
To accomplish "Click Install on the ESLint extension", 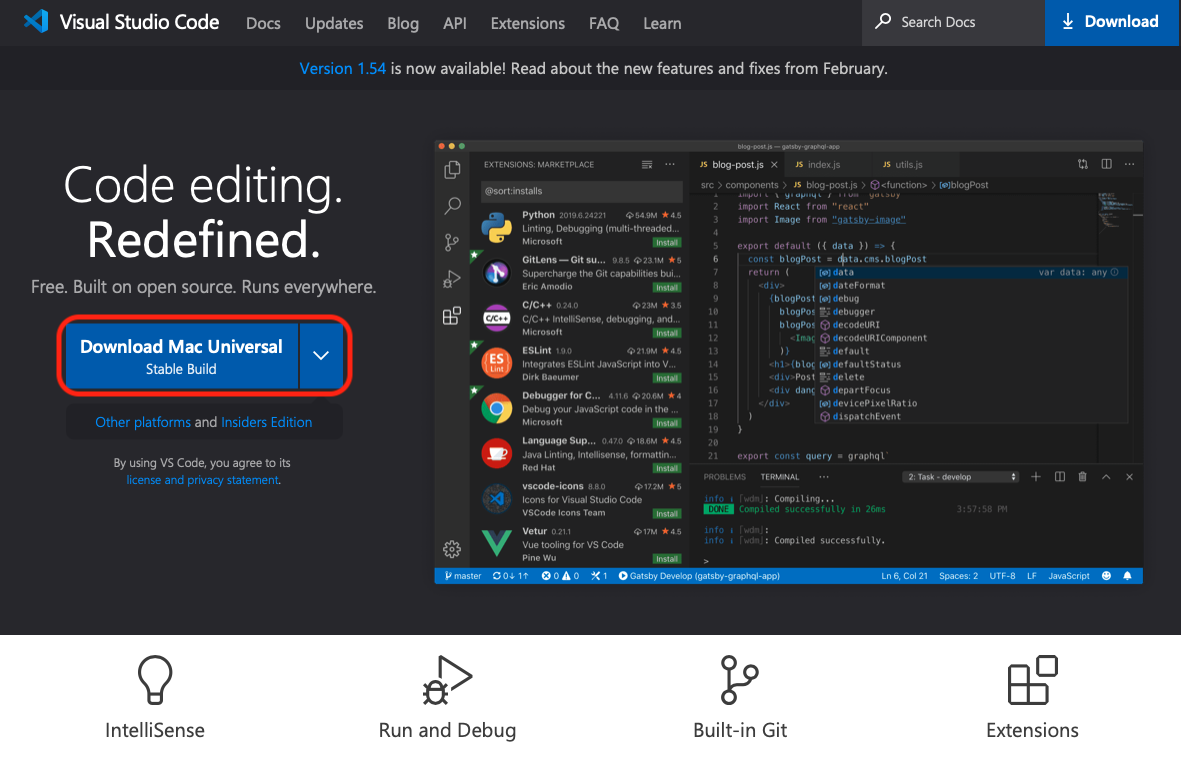I will click(x=667, y=378).
